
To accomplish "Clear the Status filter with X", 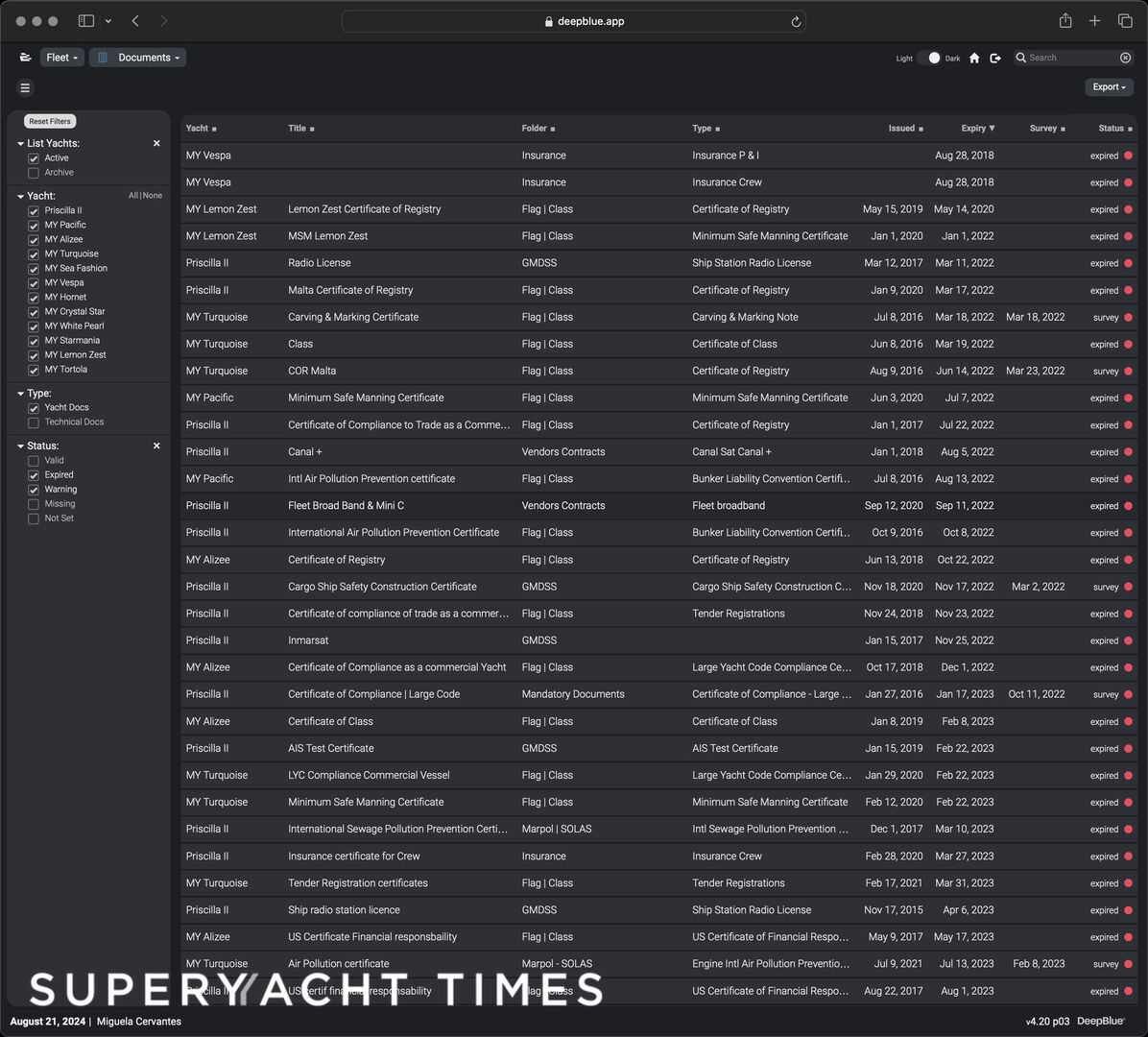I will coord(156,446).
